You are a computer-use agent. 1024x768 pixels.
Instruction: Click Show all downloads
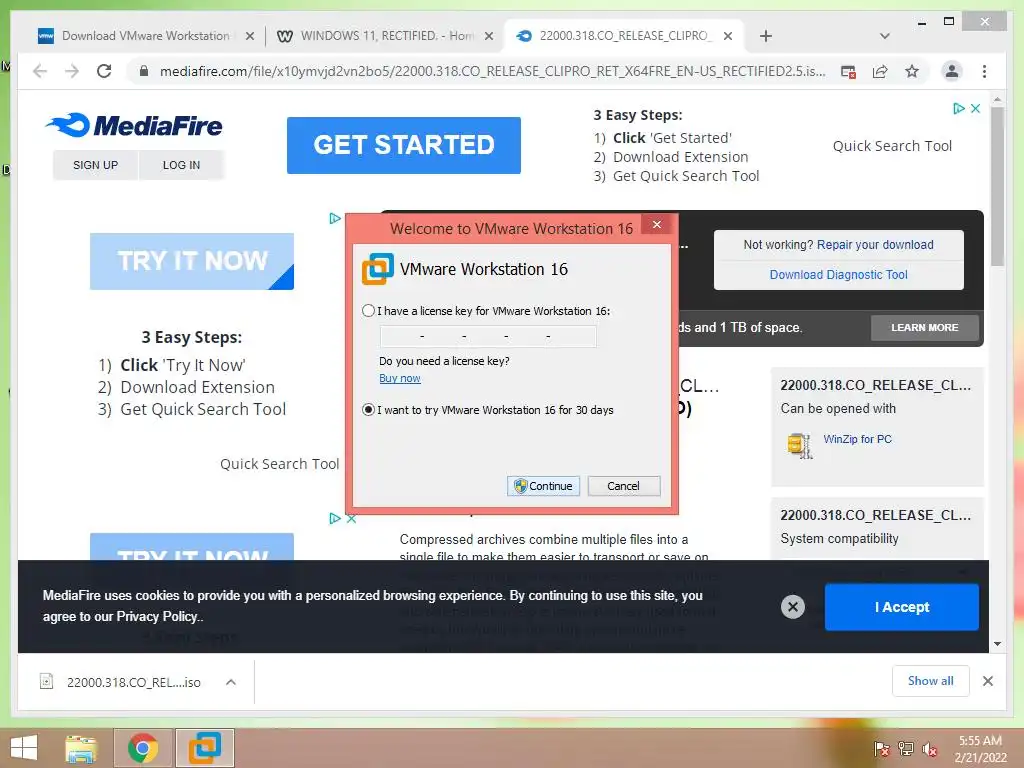click(931, 681)
